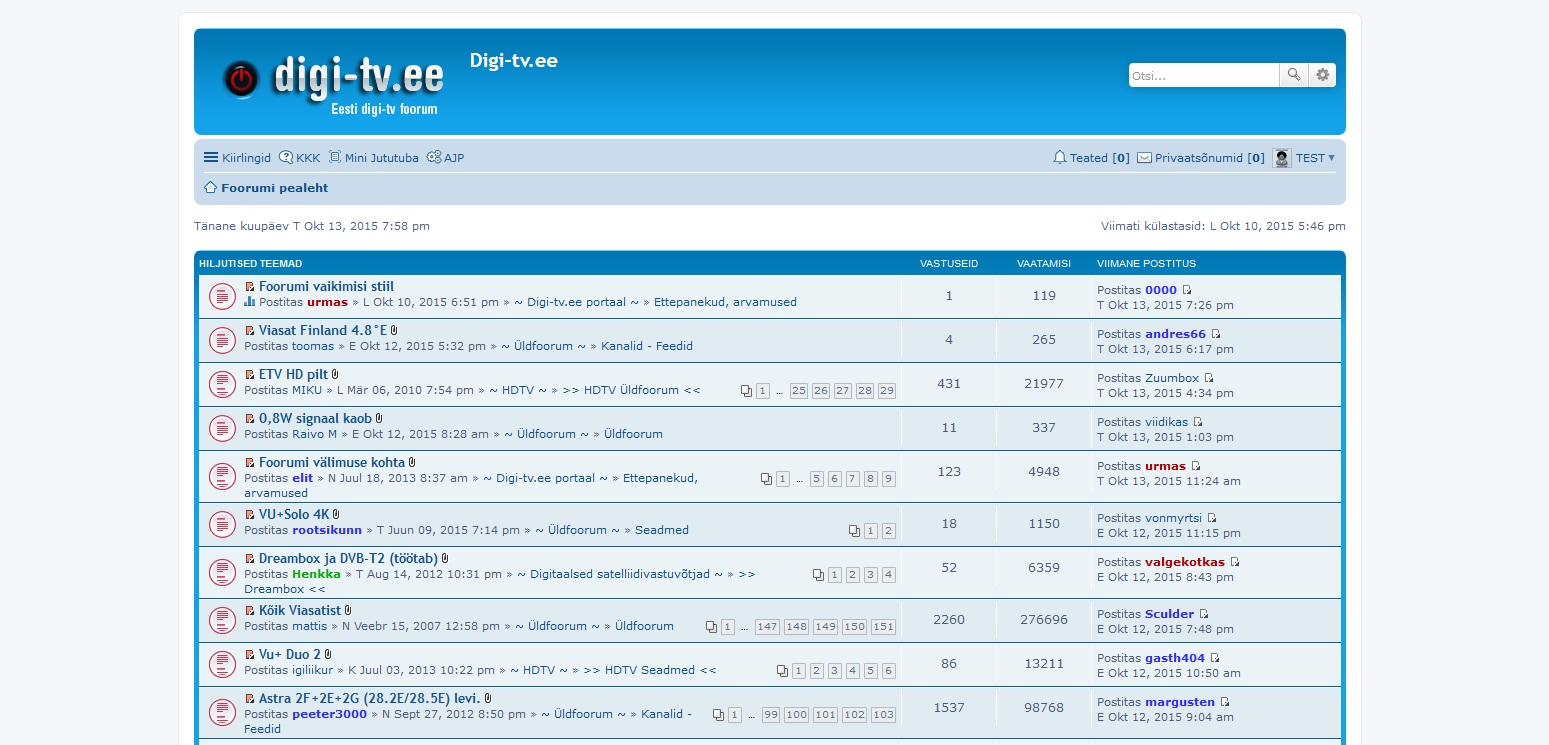View latest post by 0000 arrow icon
The height and width of the screenshot is (745, 1549).
(x=1187, y=291)
